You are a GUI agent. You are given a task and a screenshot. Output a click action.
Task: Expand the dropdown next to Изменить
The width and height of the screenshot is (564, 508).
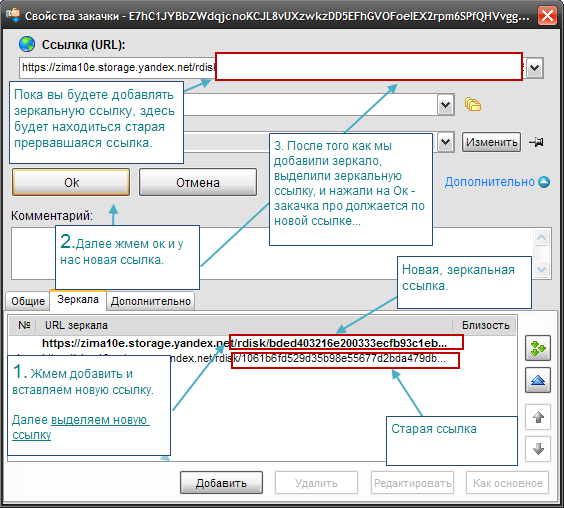(446, 142)
